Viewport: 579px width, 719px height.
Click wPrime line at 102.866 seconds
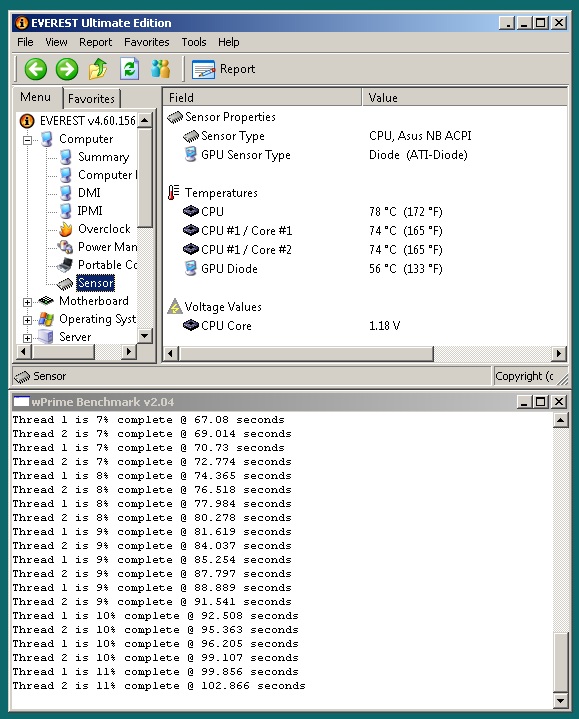(159, 686)
